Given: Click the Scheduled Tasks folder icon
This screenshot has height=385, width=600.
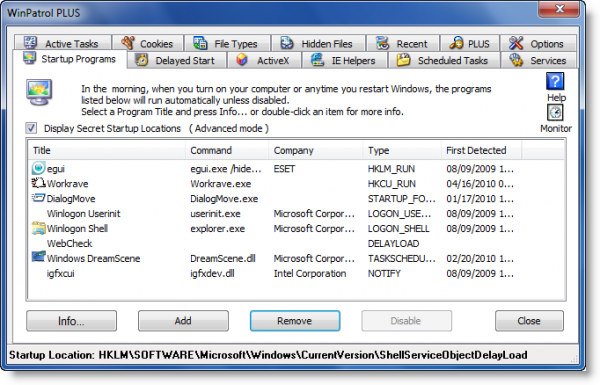Looking at the screenshot, I should (x=403, y=60).
